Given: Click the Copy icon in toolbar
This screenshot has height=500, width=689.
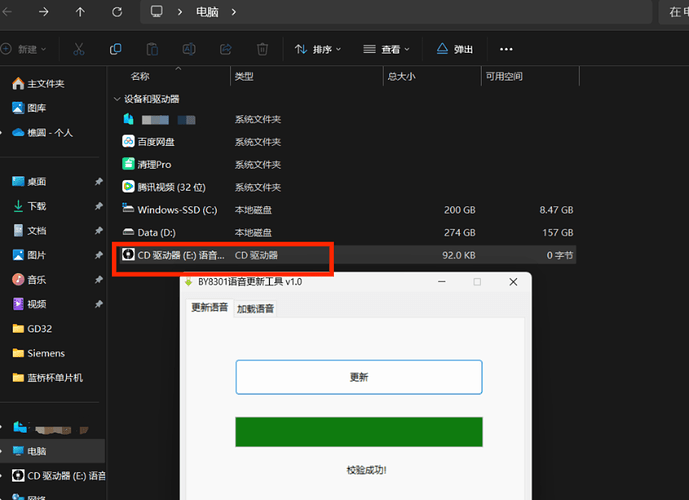Looking at the screenshot, I should point(116,49).
